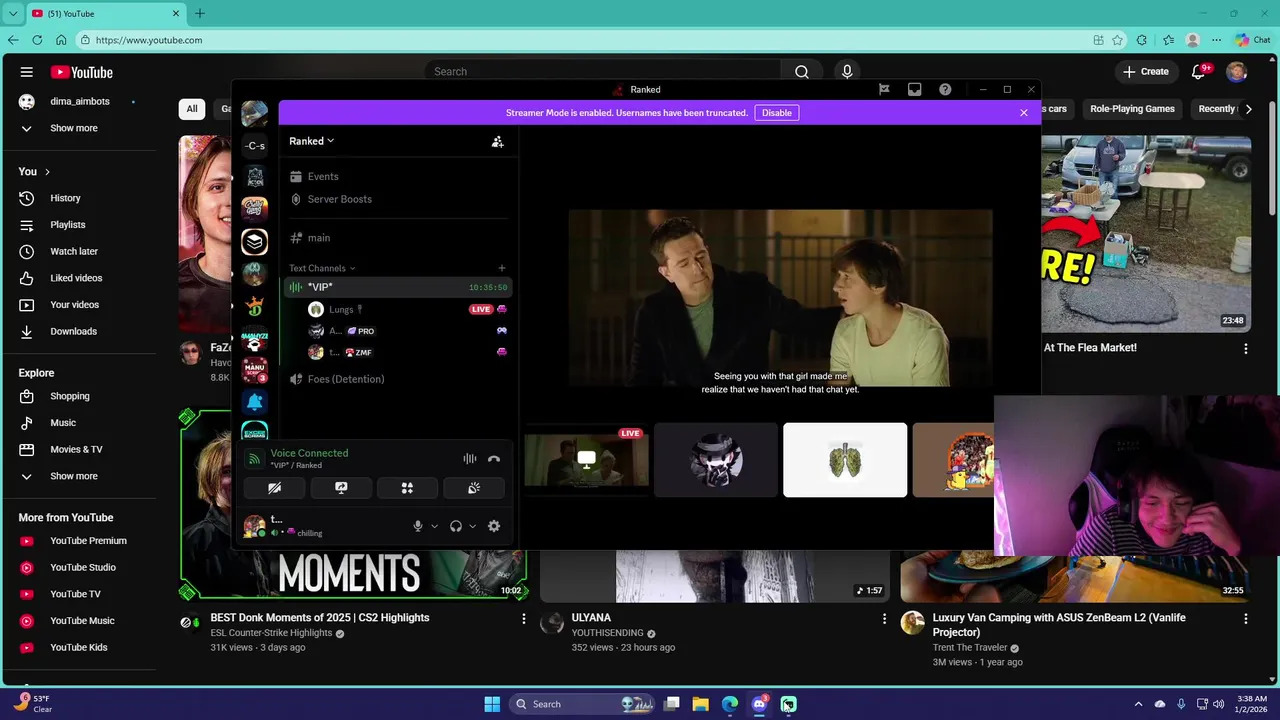Screen dimensions: 1280x720
Task: Select the user with ZMF tag
Action: pyautogui.click(x=358, y=352)
